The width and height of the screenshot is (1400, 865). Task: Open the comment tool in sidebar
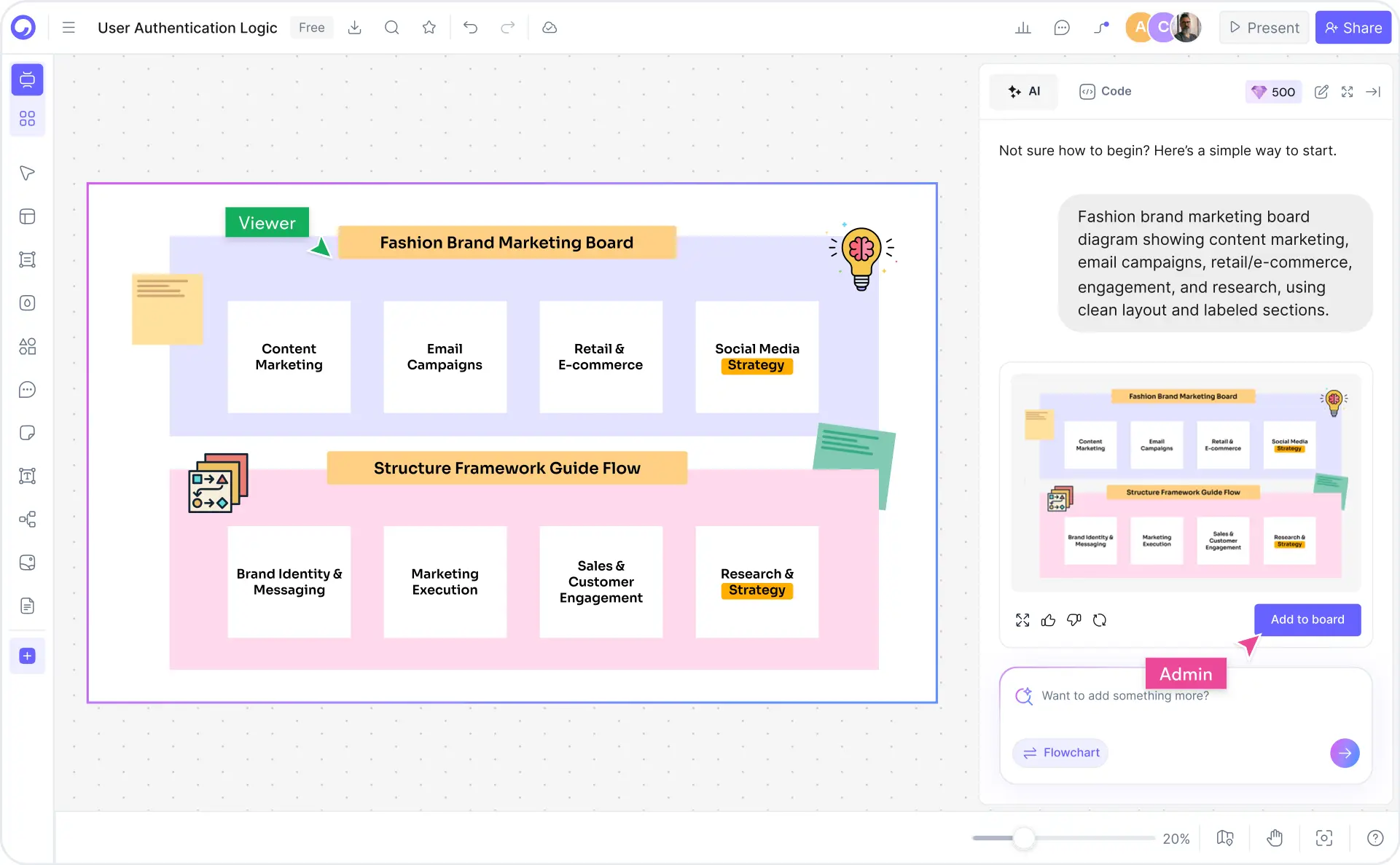click(27, 390)
